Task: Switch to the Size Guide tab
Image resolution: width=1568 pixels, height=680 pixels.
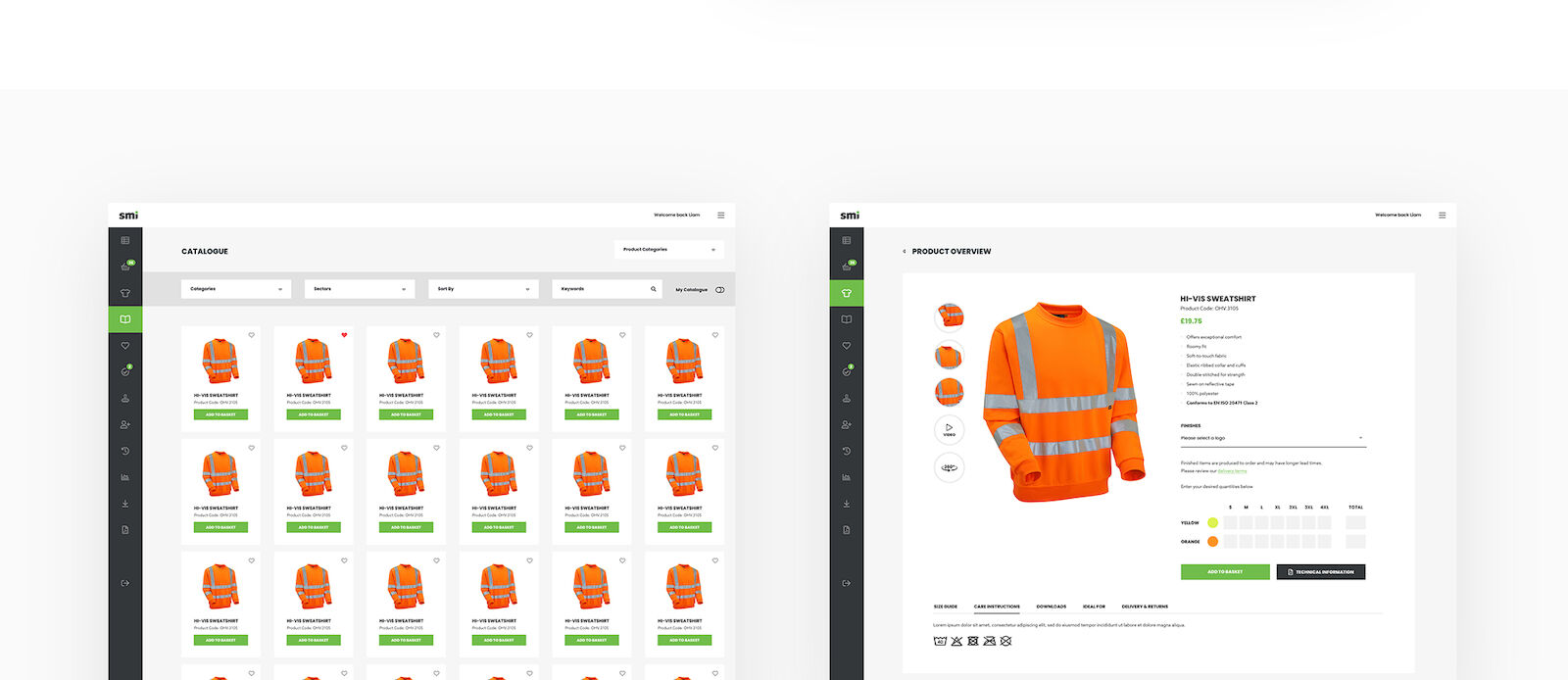Action: click(x=945, y=607)
